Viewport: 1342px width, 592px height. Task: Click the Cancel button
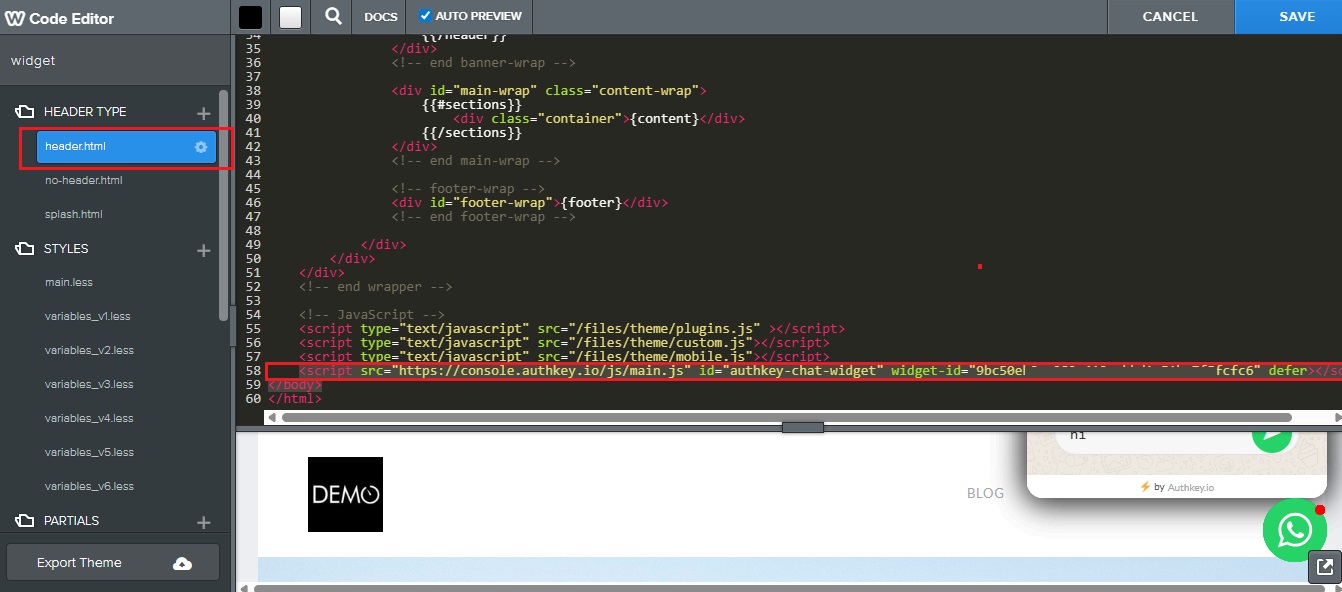click(x=1170, y=17)
